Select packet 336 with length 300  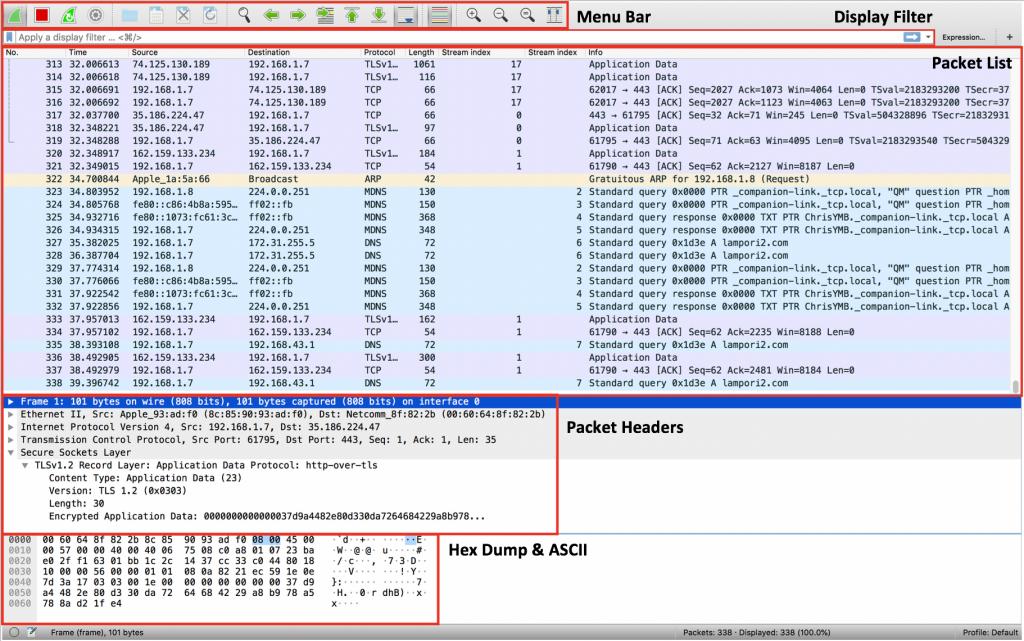508,358
